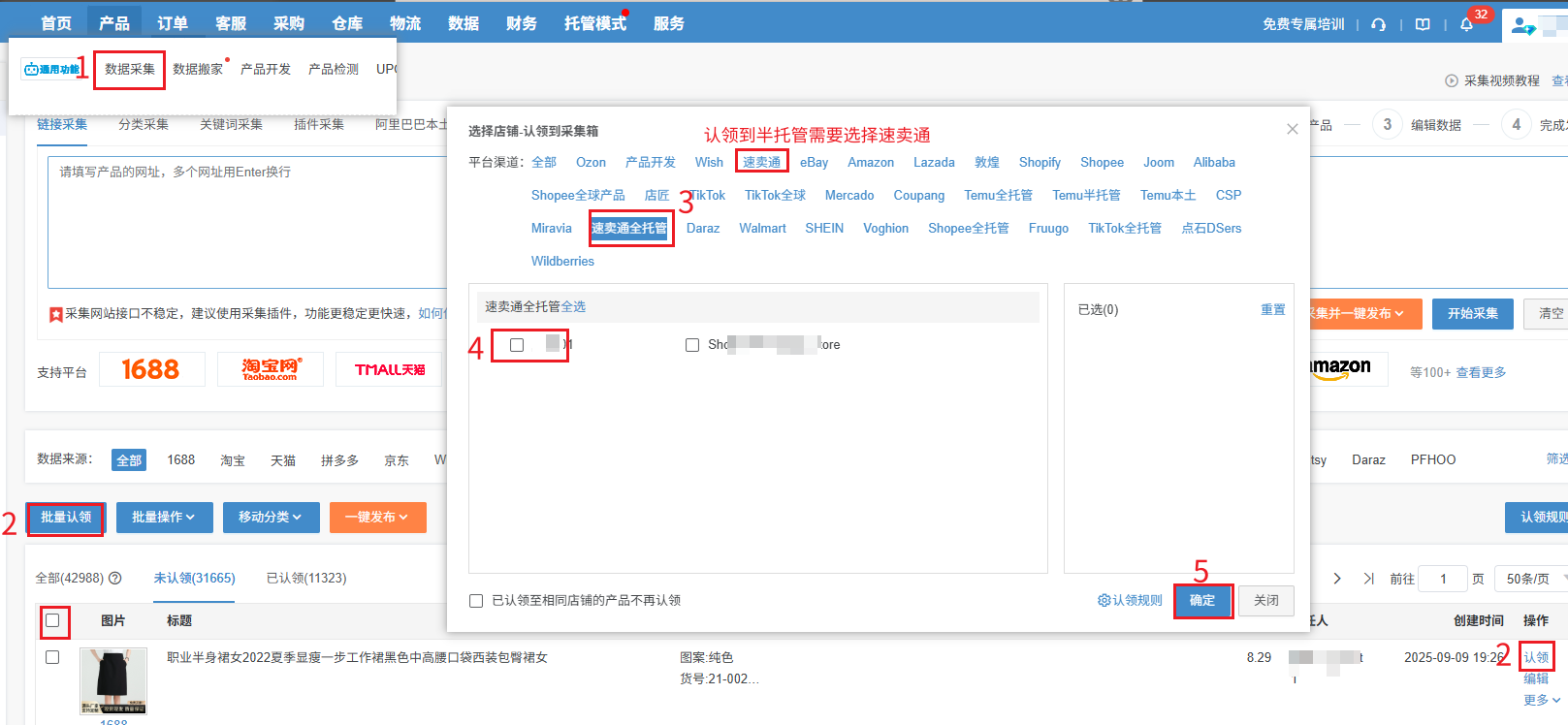1568x725 pixels.
Task: Focus the product URL textarea
Action: pyautogui.click(x=247, y=222)
